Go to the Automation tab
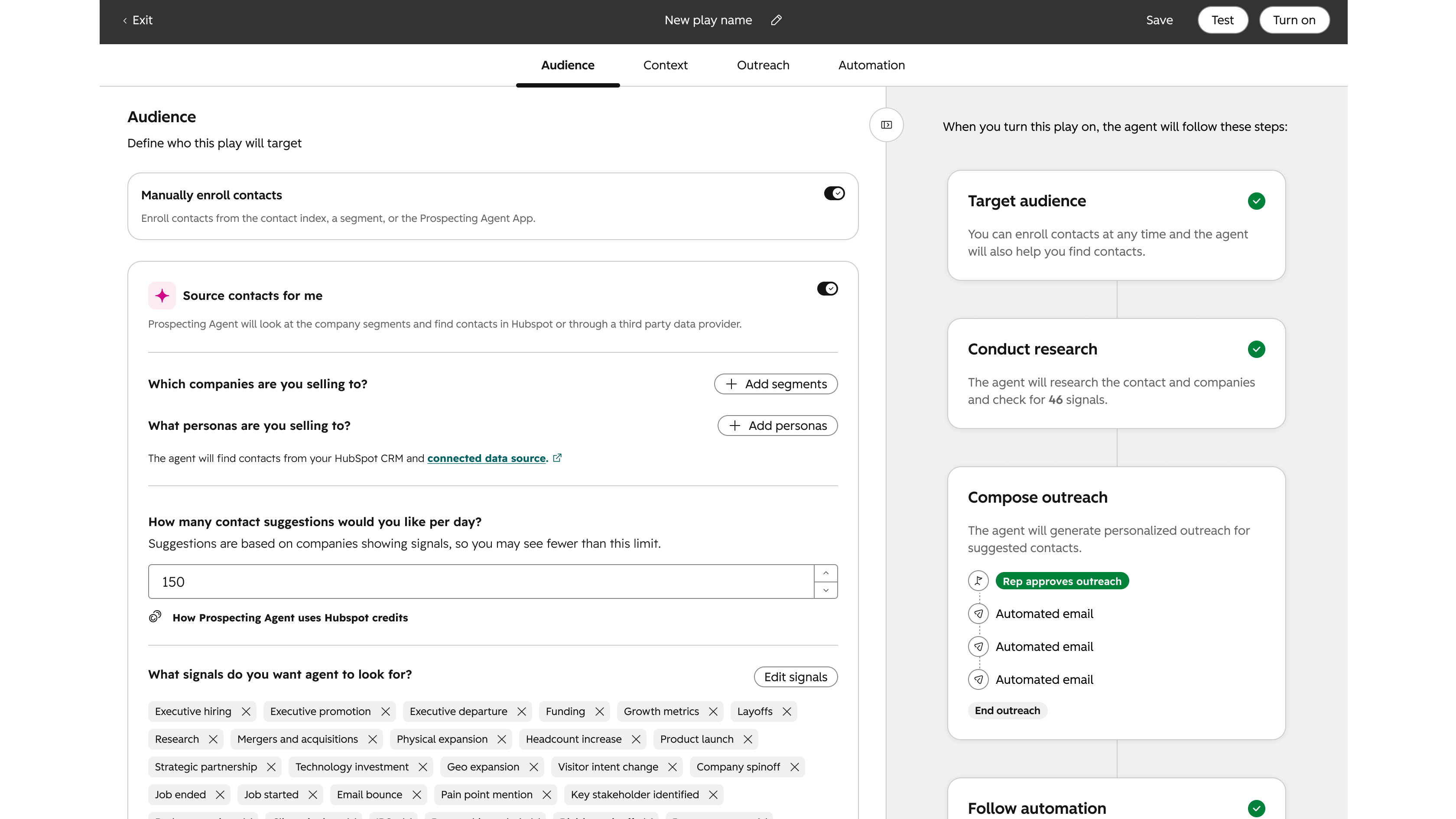The width and height of the screenshot is (1456, 819). tap(871, 65)
